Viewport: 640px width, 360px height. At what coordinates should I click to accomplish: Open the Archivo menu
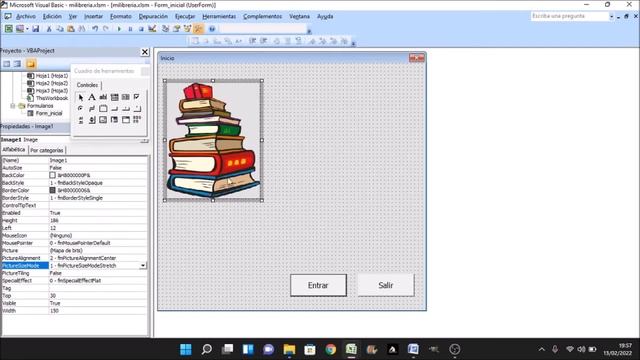pyautogui.click(x=26, y=16)
